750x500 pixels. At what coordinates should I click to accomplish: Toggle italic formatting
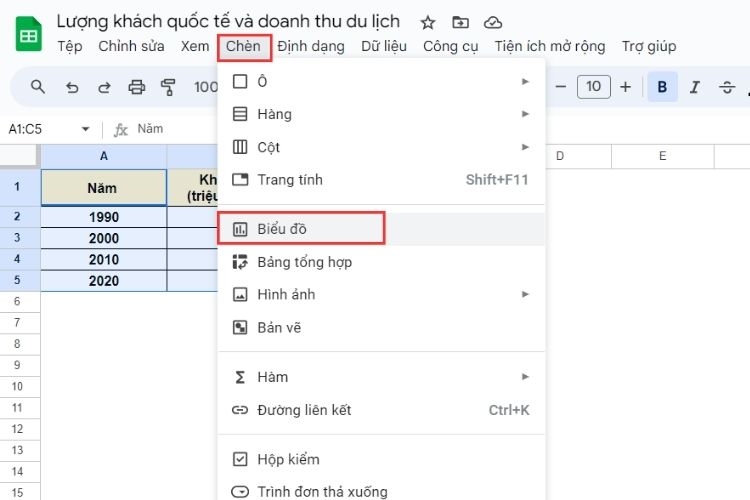coord(695,87)
